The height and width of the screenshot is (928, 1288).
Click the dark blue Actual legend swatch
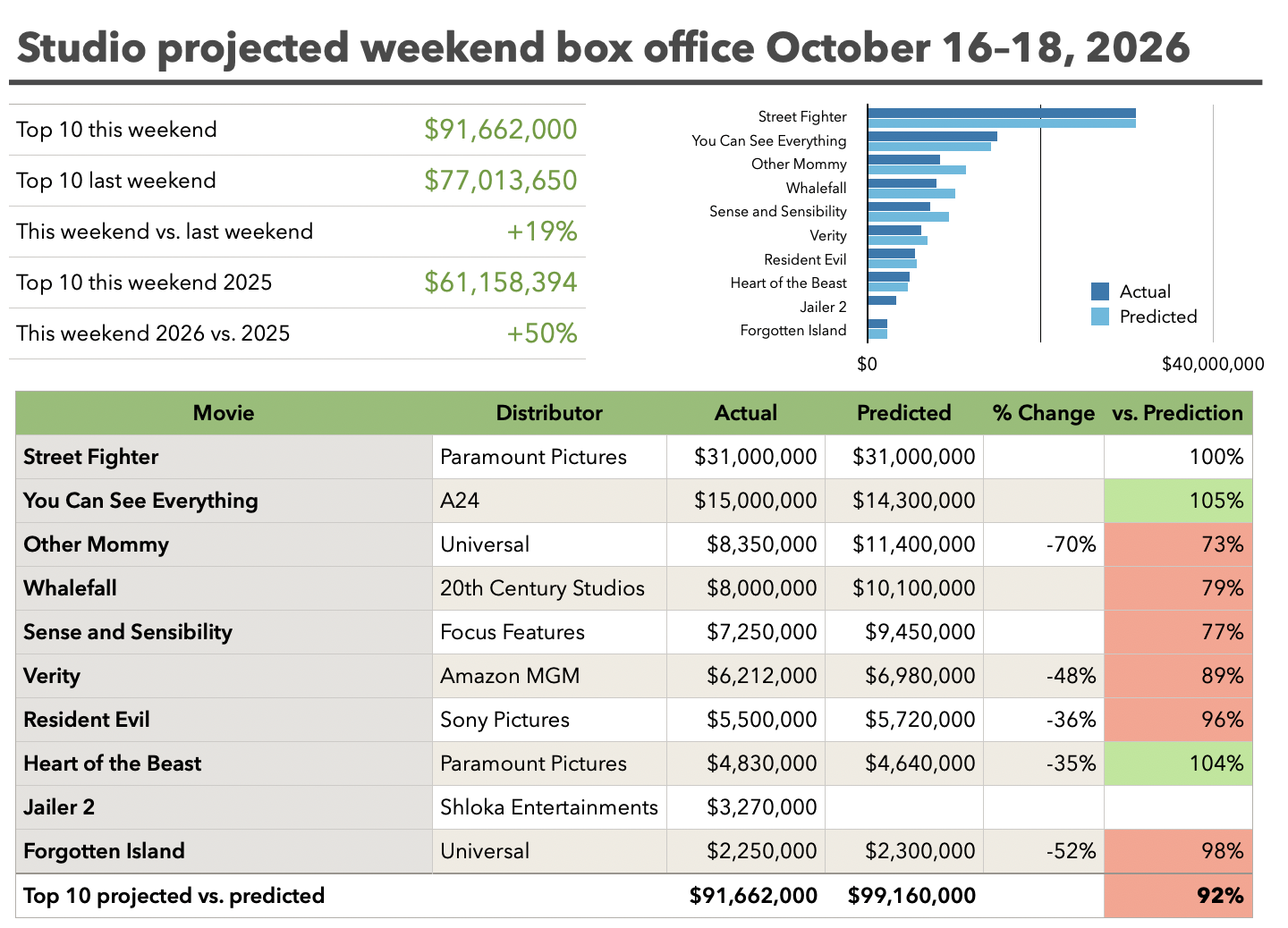pyautogui.click(x=1100, y=291)
